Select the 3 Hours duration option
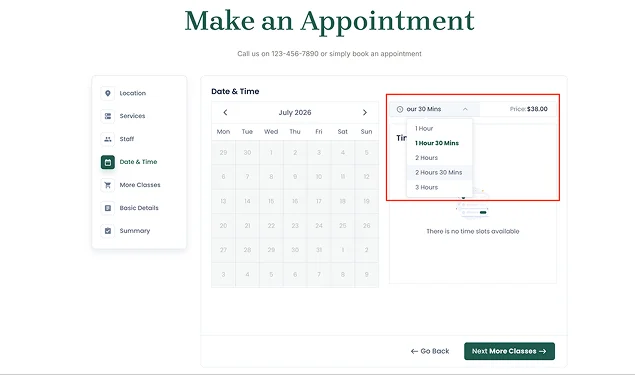635x375 pixels. (439, 187)
